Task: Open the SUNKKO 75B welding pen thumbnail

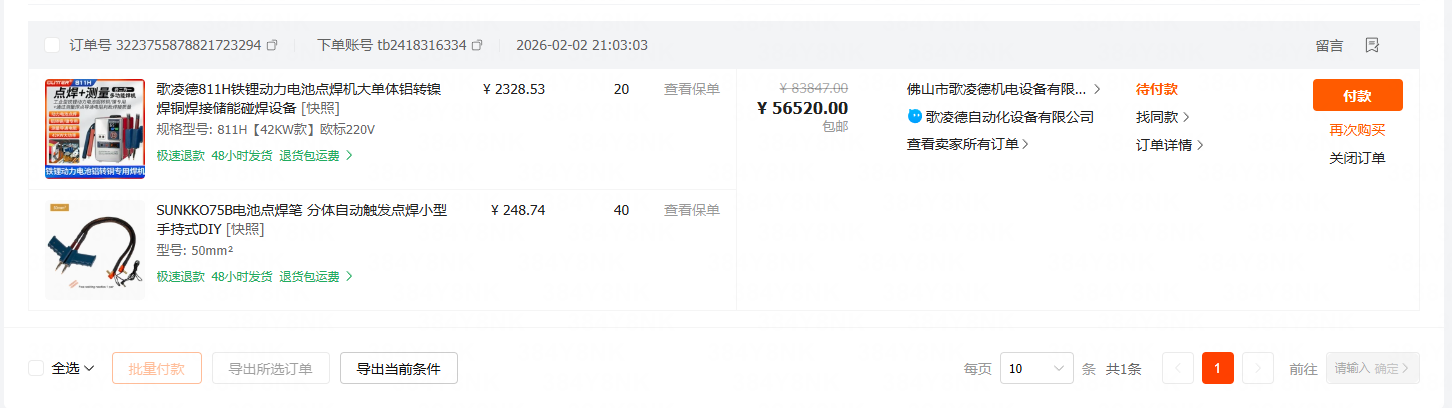Action: (95, 250)
